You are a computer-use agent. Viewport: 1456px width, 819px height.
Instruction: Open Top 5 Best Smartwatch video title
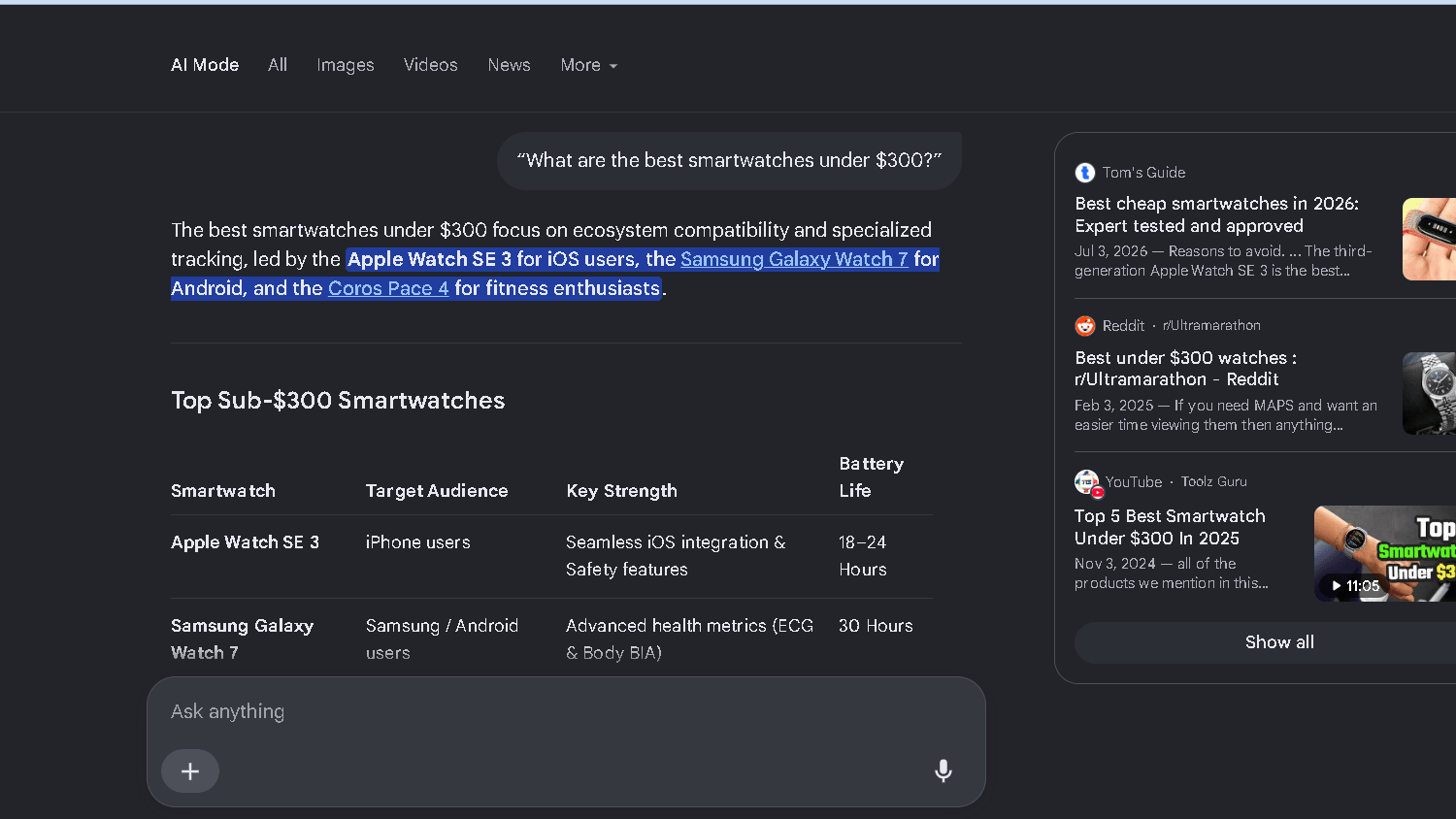point(1170,527)
